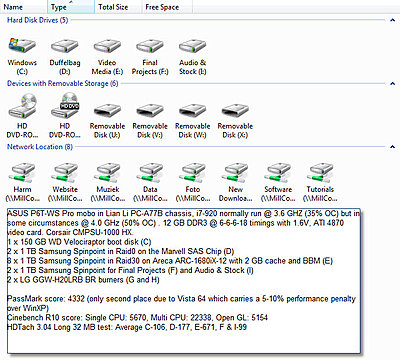Open the Final Projects (F:) drive
This screenshot has width=400, height=360.
150,56
